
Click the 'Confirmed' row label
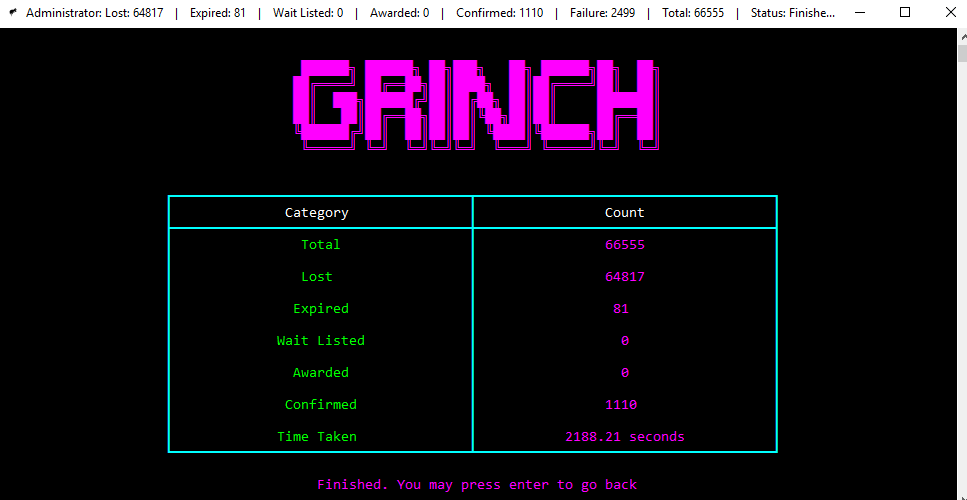321,405
